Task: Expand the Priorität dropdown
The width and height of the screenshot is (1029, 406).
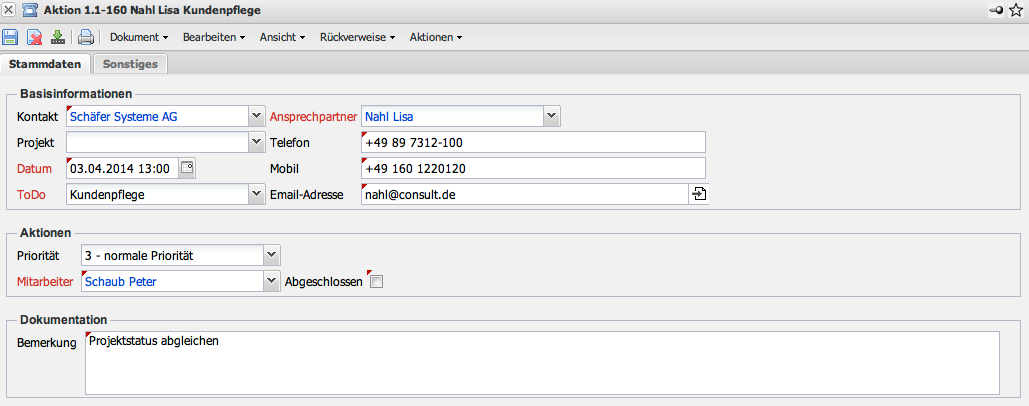Action: [x=271, y=256]
